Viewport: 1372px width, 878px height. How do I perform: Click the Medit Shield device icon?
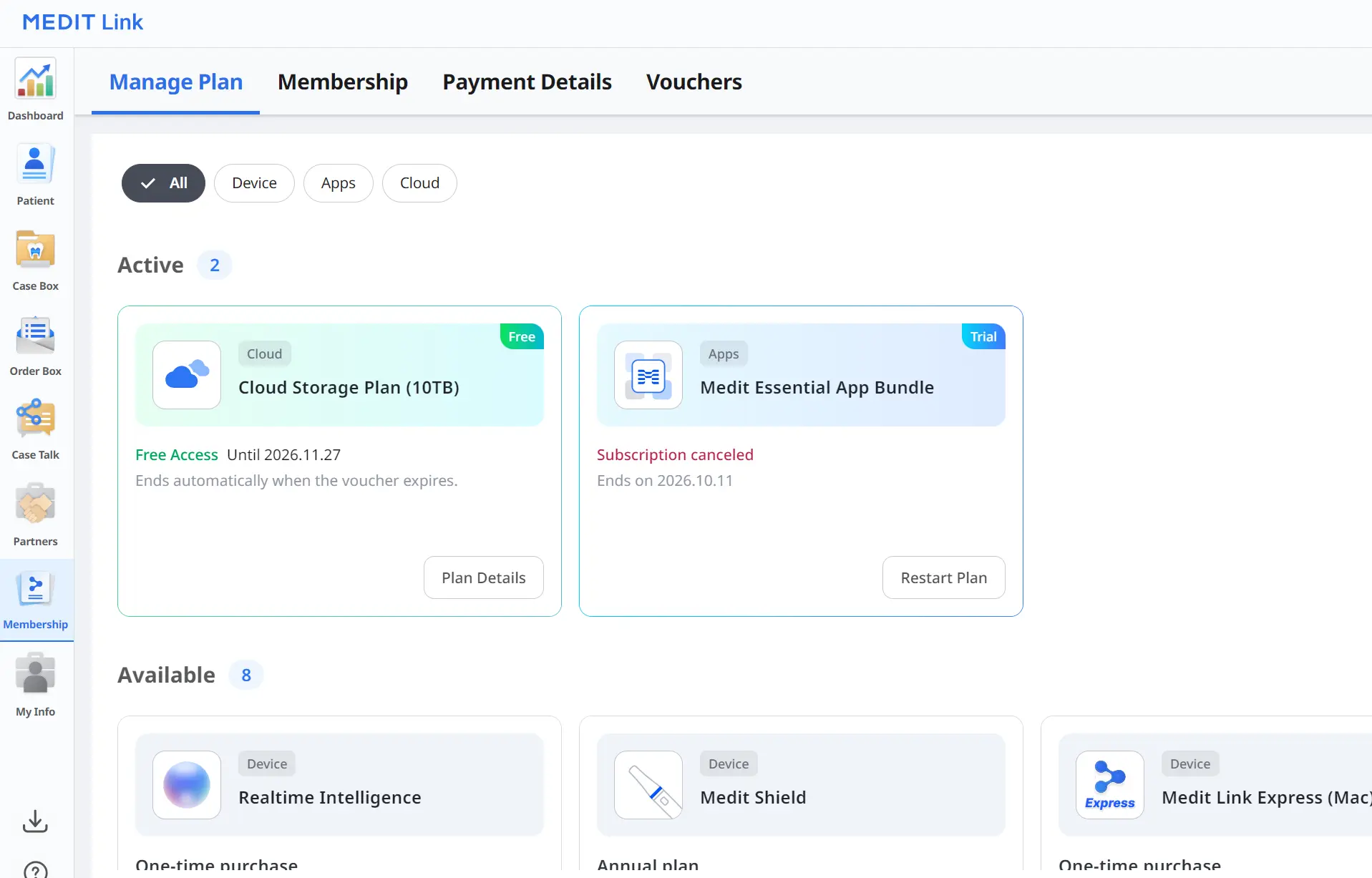(648, 785)
